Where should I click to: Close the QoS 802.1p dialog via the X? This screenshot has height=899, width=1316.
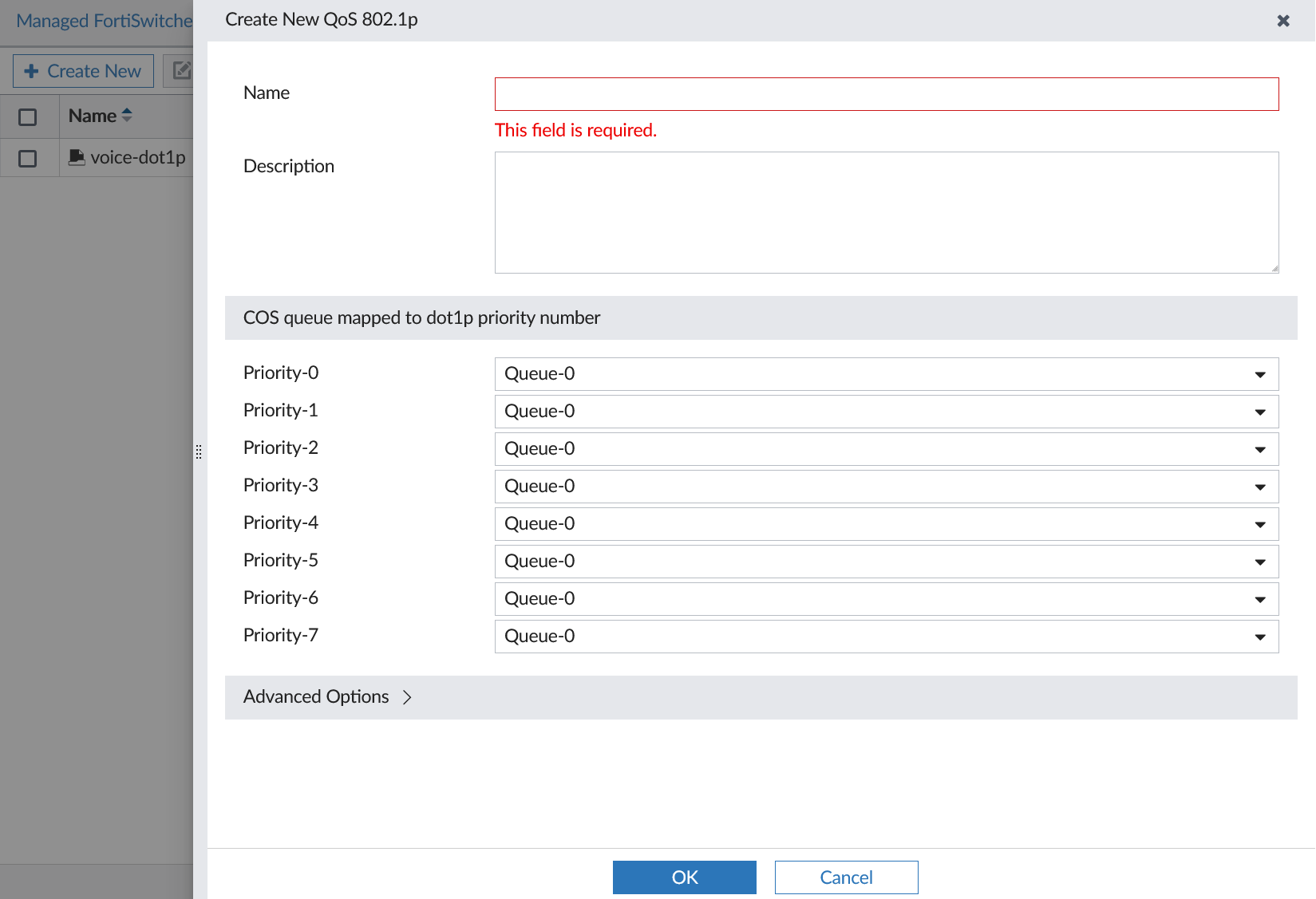tap(1282, 20)
